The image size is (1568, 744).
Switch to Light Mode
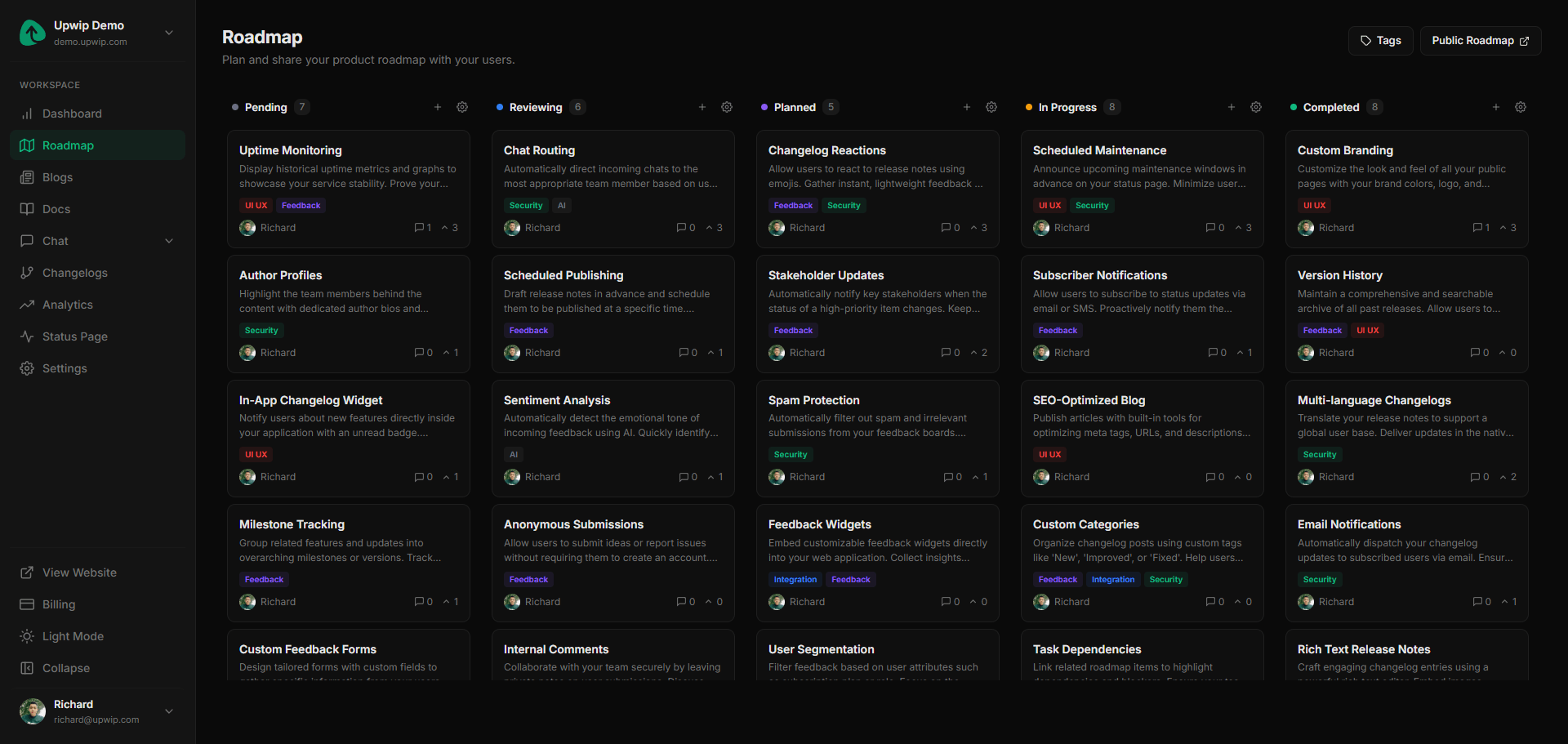click(98, 636)
